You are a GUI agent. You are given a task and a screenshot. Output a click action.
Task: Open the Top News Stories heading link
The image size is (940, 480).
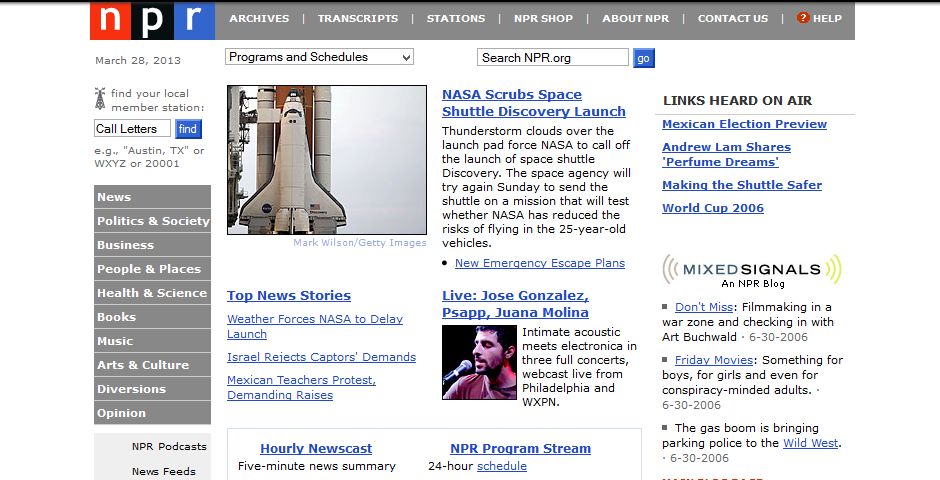coord(289,295)
